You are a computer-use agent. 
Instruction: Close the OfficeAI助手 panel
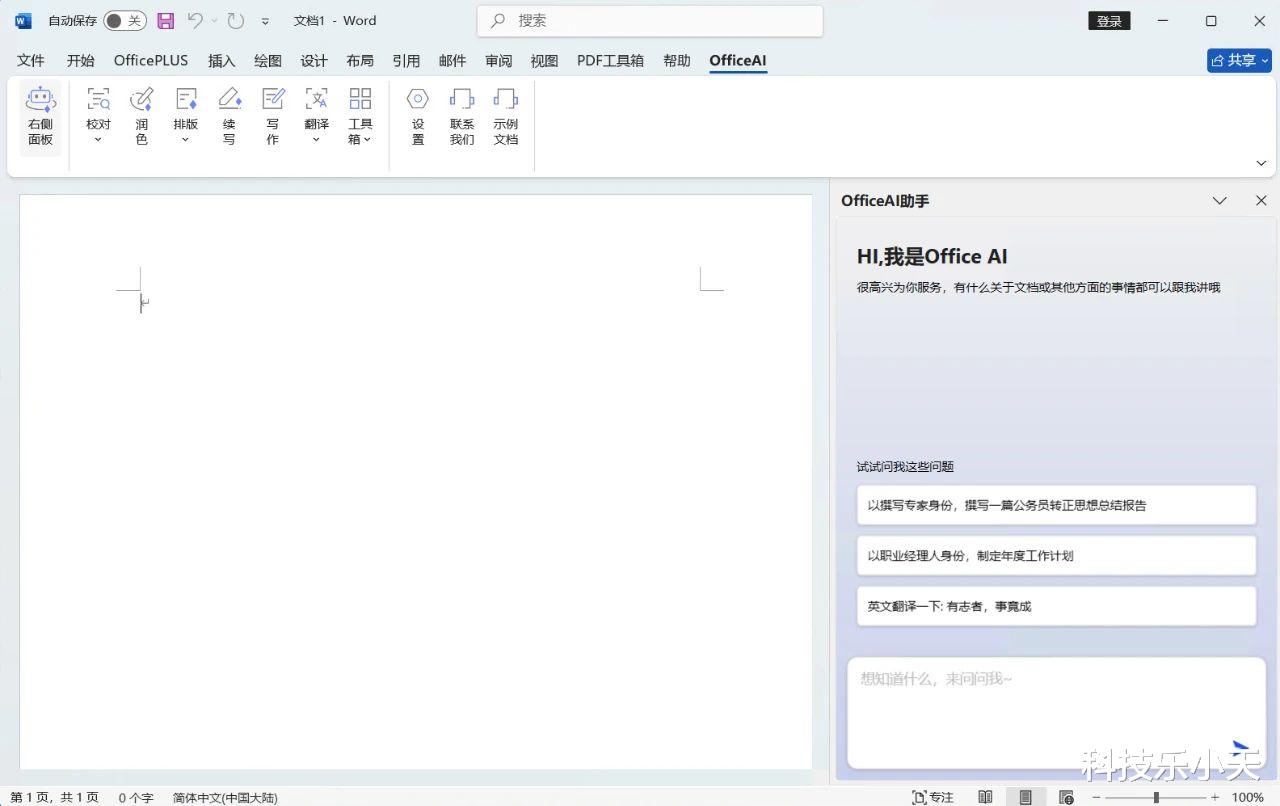pyautogui.click(x=1261, y=201)
